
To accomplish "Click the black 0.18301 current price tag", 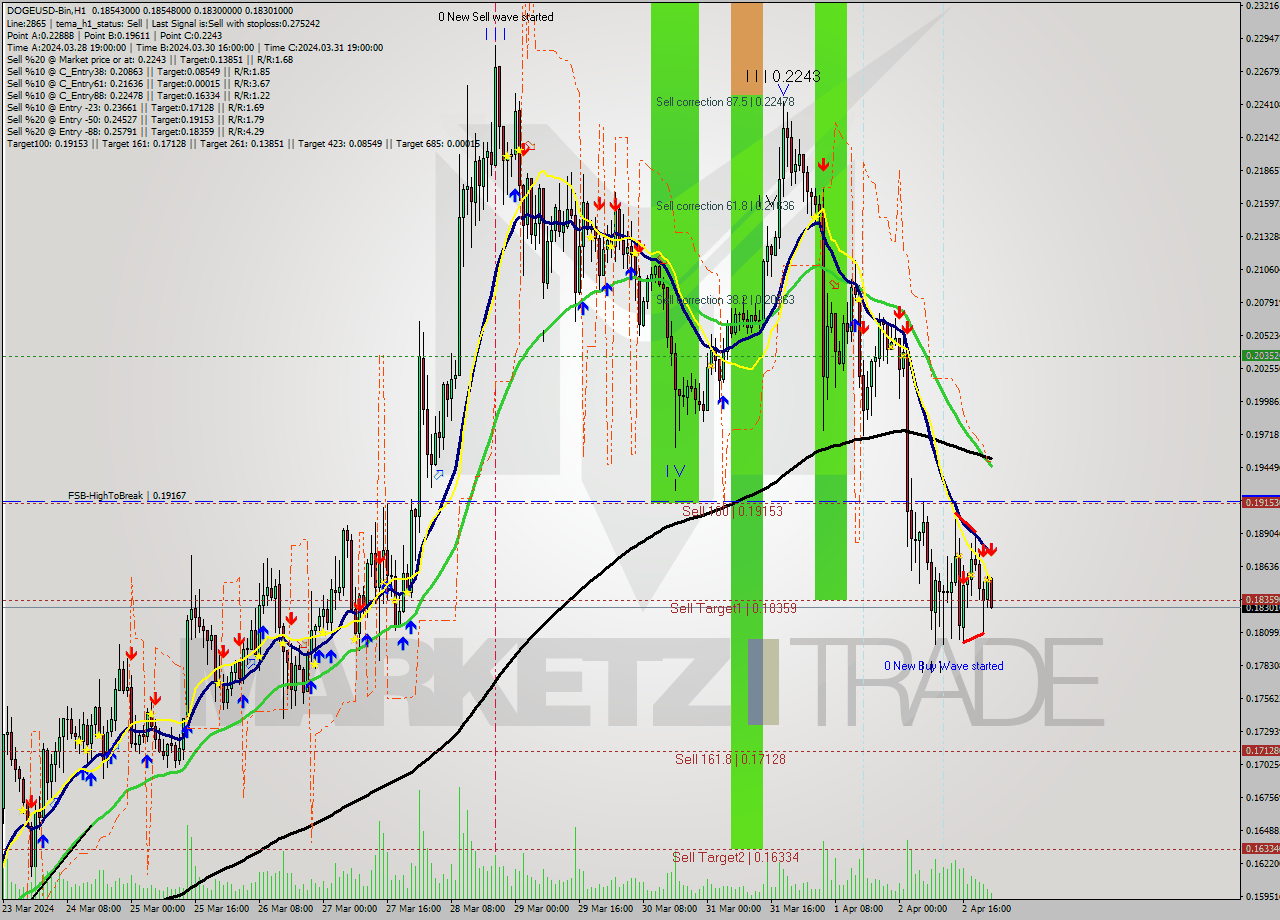I will click(x=1259, y=608).
